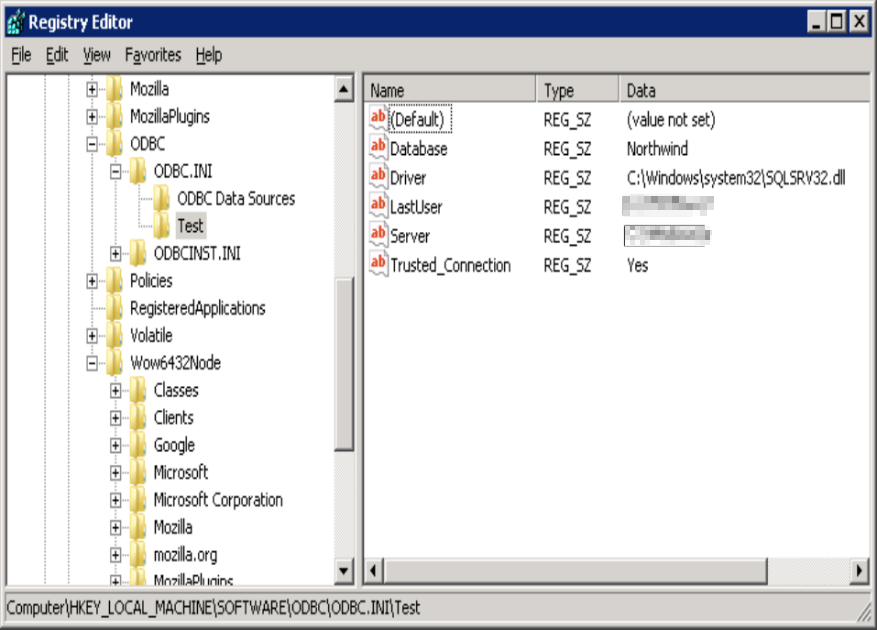Click the Yes data value
This screenshot has height=630, width=877.
[637, 265]
